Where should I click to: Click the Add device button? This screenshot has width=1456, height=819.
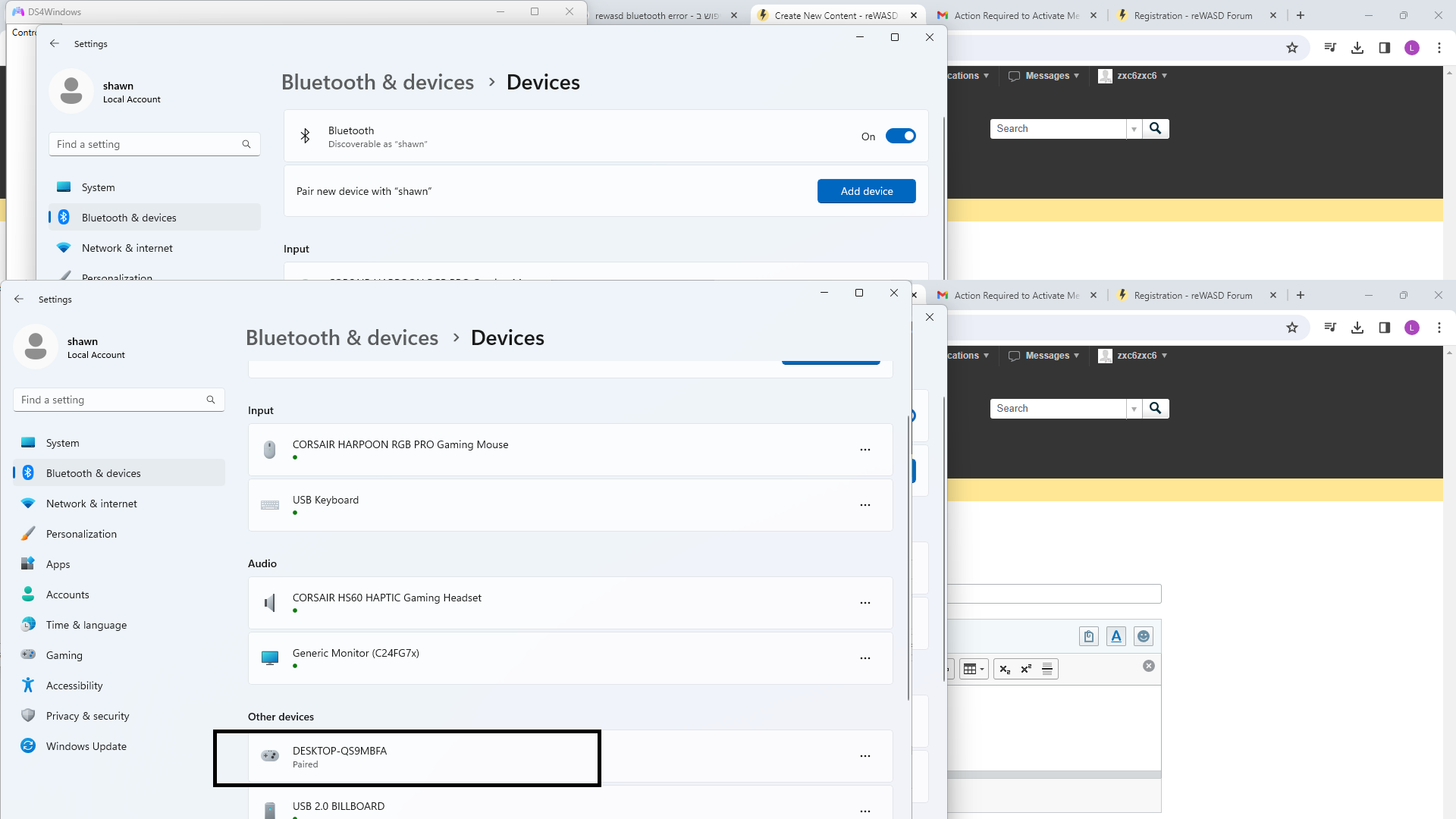[x=866, y=191]
